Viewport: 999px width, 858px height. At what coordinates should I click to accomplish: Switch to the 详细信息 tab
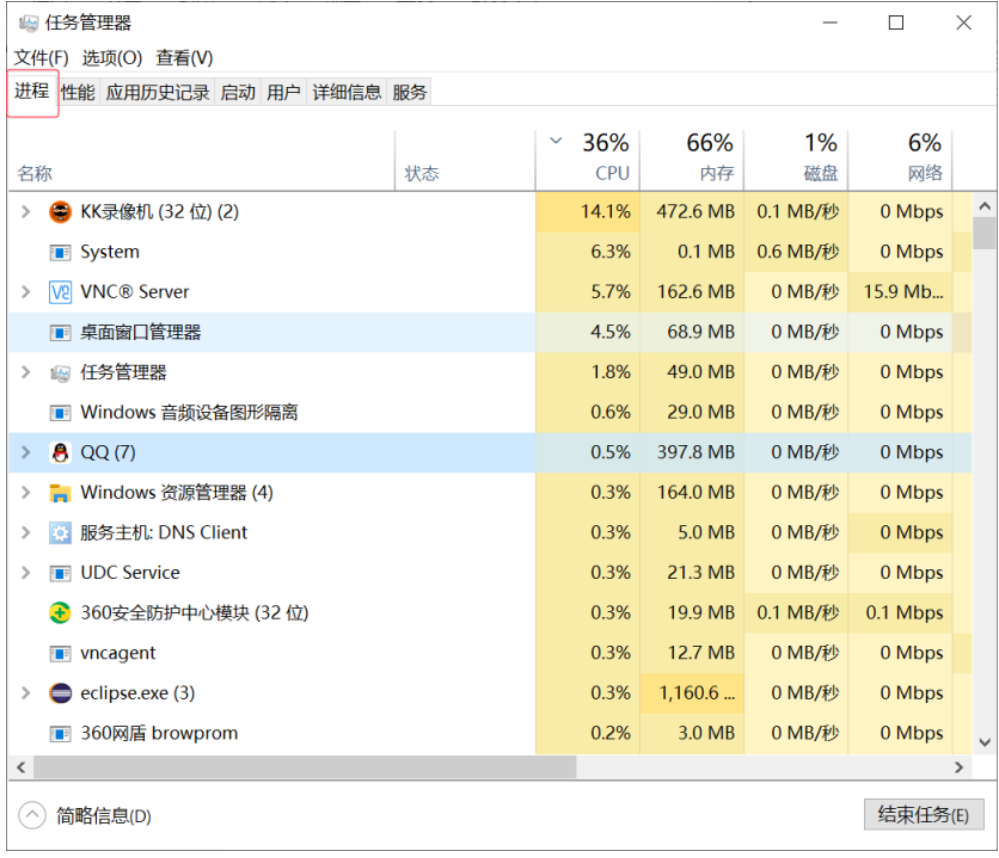347,92
